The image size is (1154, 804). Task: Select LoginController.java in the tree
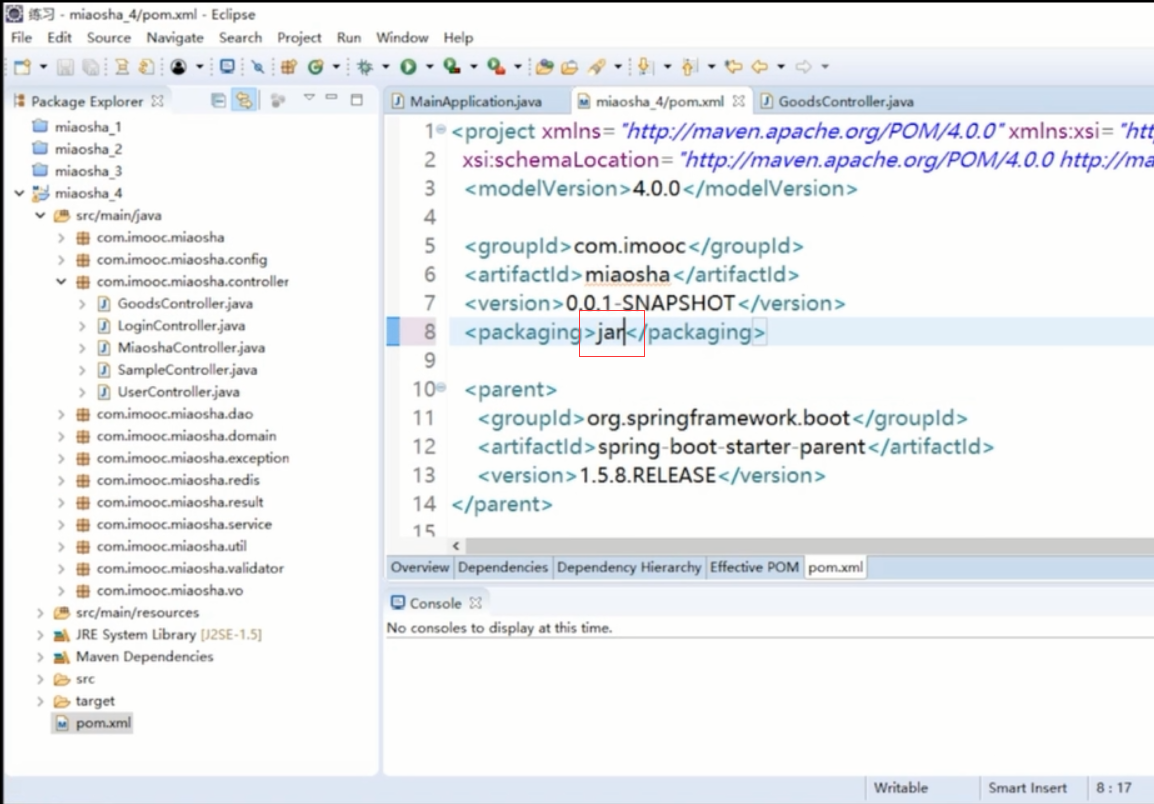pyautogui.click(x=180, y=325)
